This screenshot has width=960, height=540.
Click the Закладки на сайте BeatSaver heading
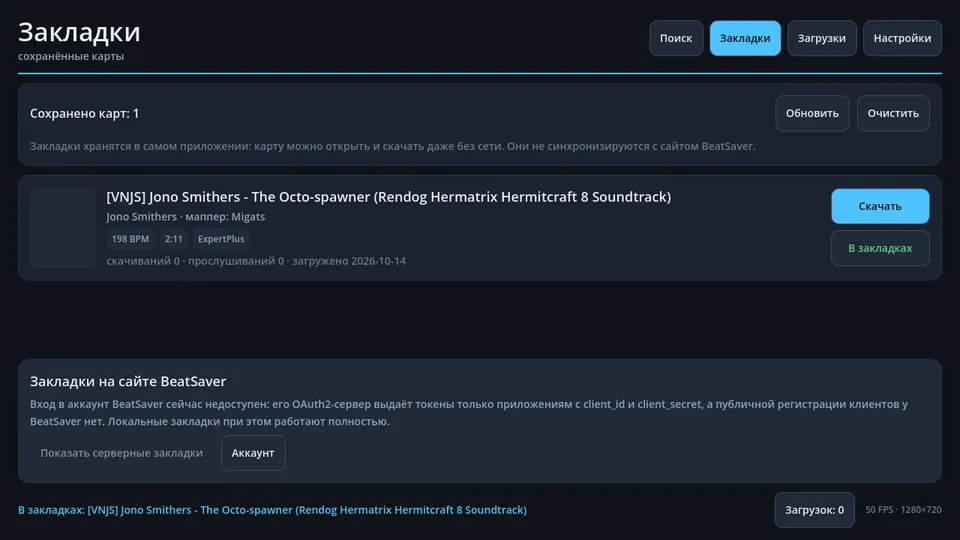coord(128,381)
